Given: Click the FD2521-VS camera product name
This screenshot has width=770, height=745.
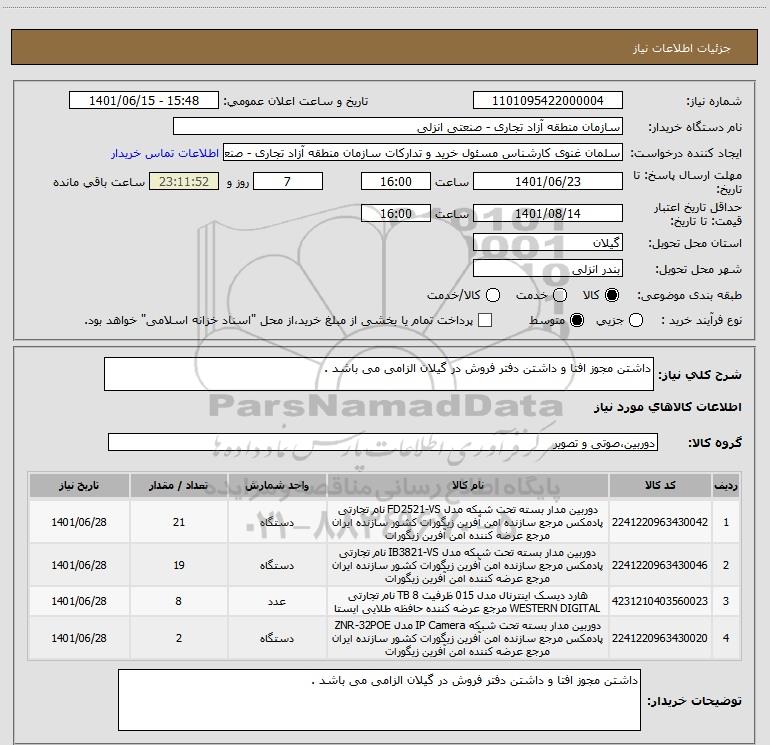Looking at the screenshot, I should click(468, 522).
